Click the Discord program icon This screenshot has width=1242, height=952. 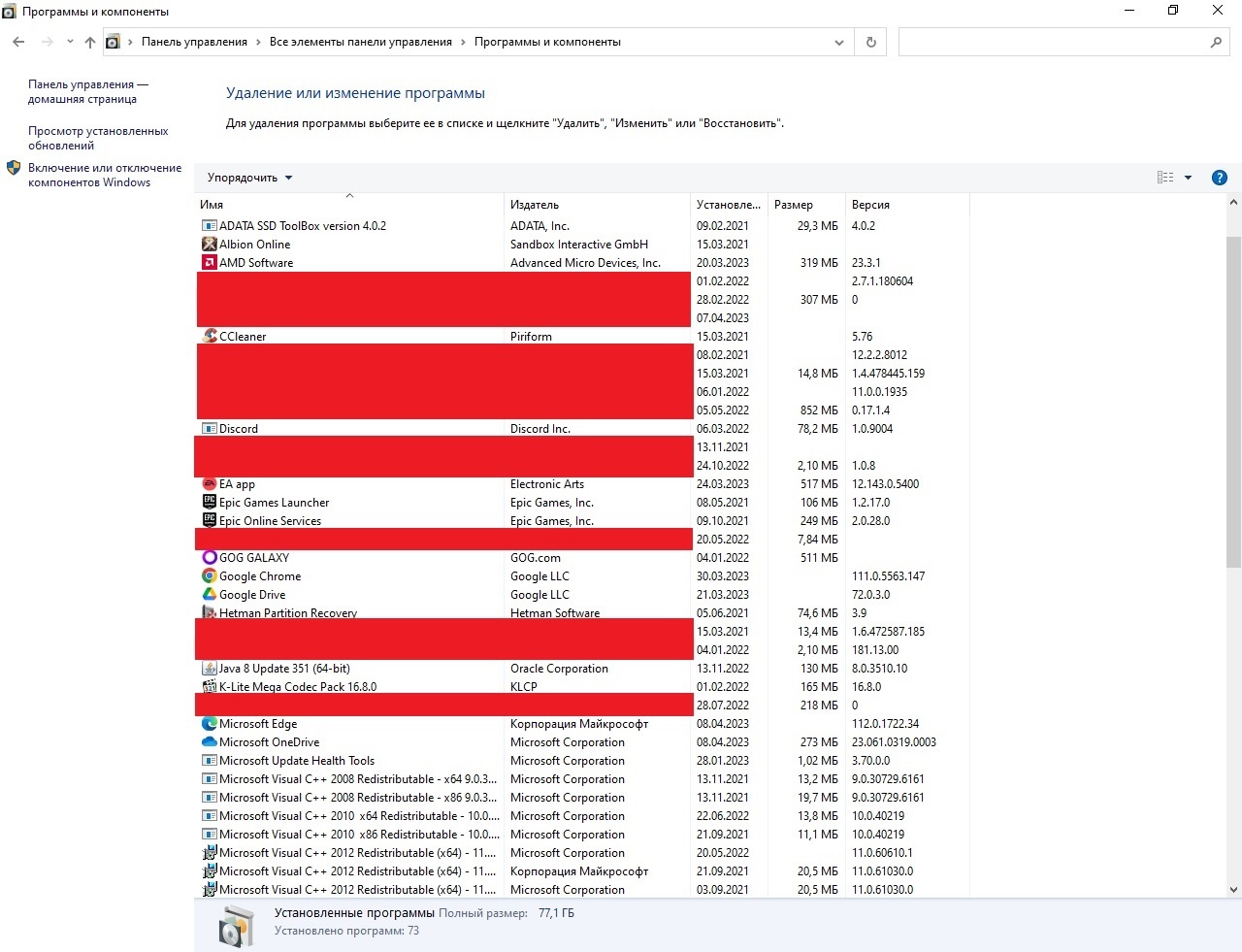[x=209, y=429]
